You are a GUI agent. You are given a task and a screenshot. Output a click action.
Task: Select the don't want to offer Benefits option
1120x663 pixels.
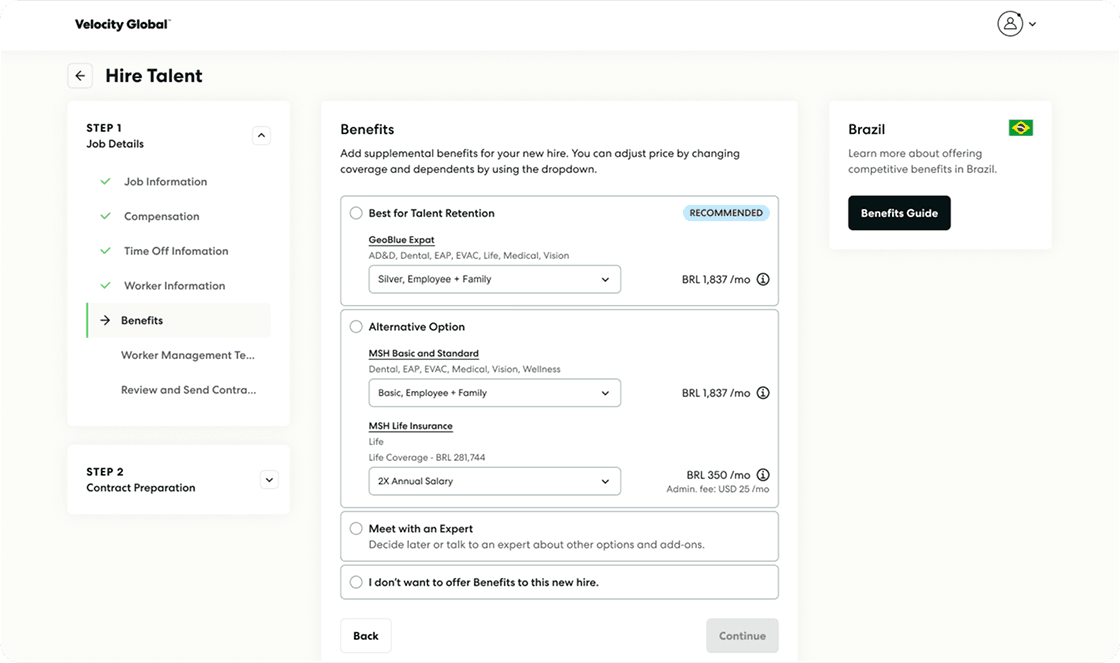pos(356,582)
